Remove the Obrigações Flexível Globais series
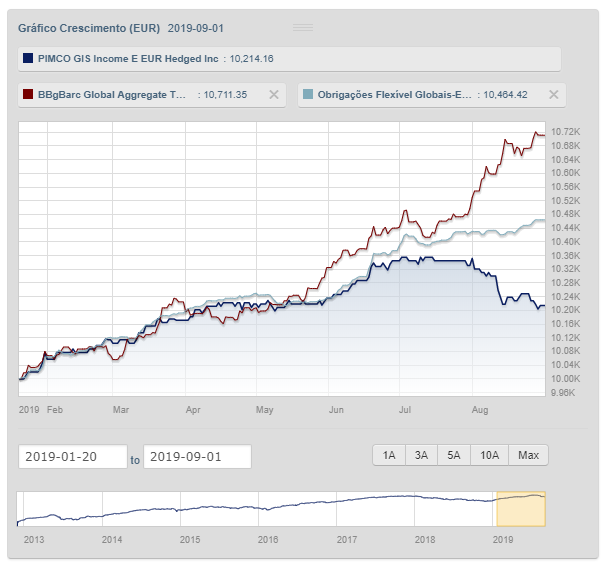Viewport: 608px width, 571px height. click(553, 94)
